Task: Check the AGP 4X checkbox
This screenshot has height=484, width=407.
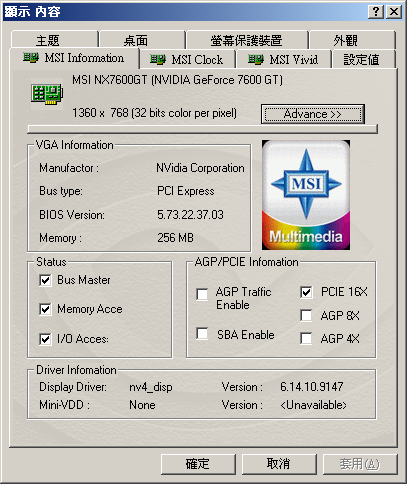Action: click(306, 339)
